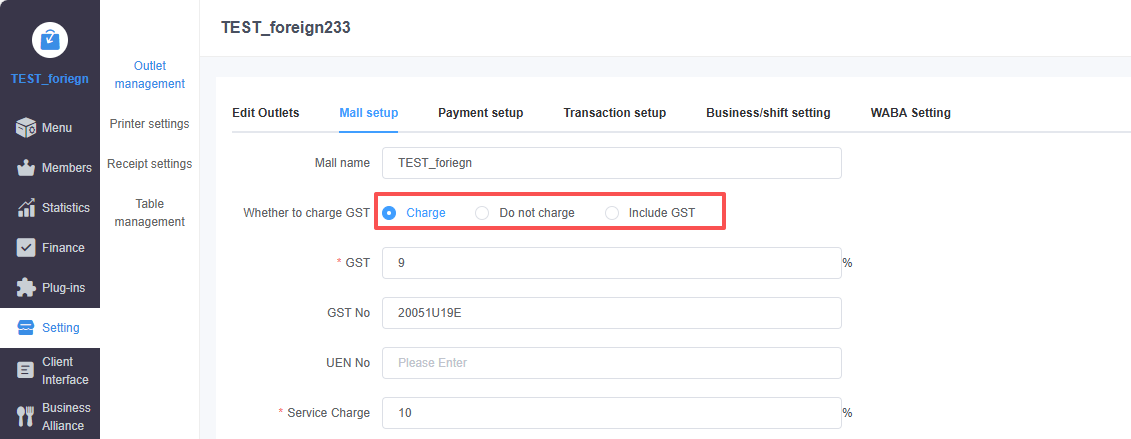This screenshot has height=439, width=1131.
Task: Choose the Do not charge option
Action: (x=482, y=213)
